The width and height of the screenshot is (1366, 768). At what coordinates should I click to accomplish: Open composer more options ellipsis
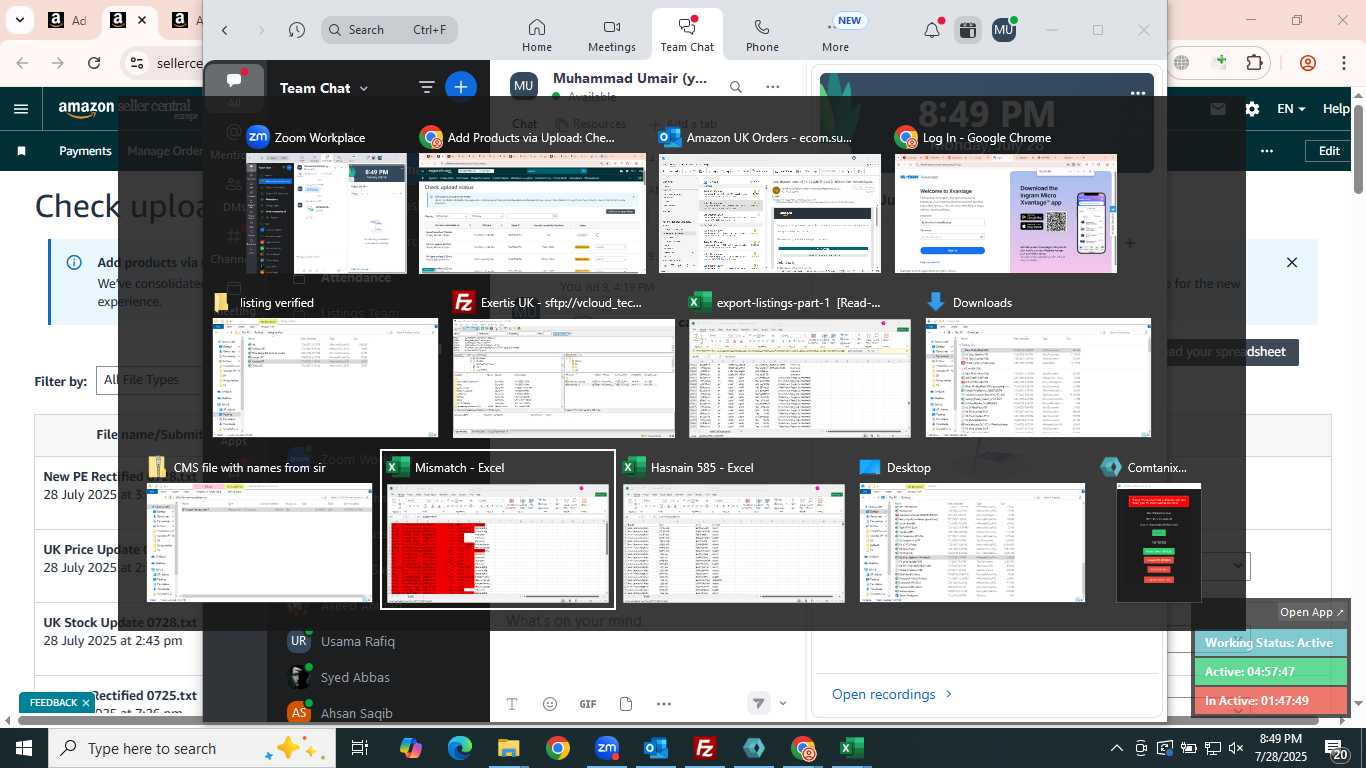coord(664,704)
